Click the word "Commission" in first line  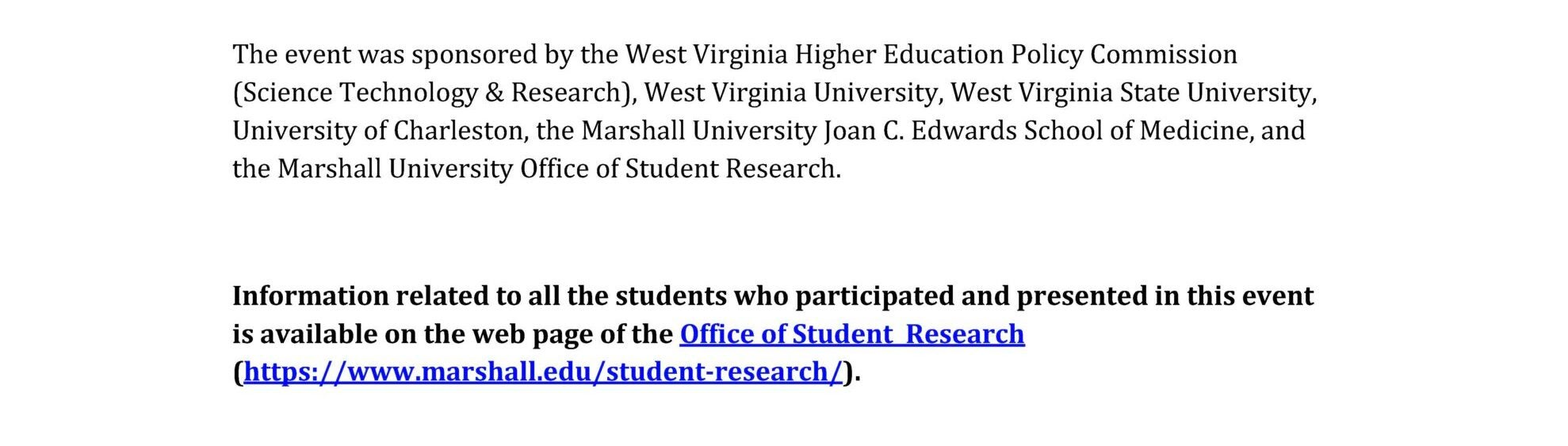point(1163,55)
